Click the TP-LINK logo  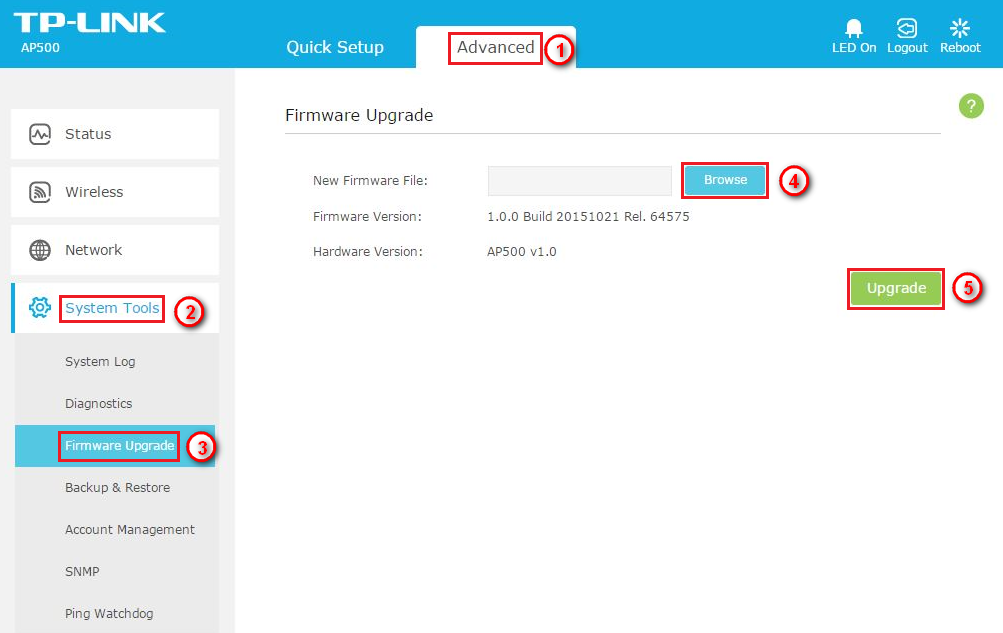point(90,22)
